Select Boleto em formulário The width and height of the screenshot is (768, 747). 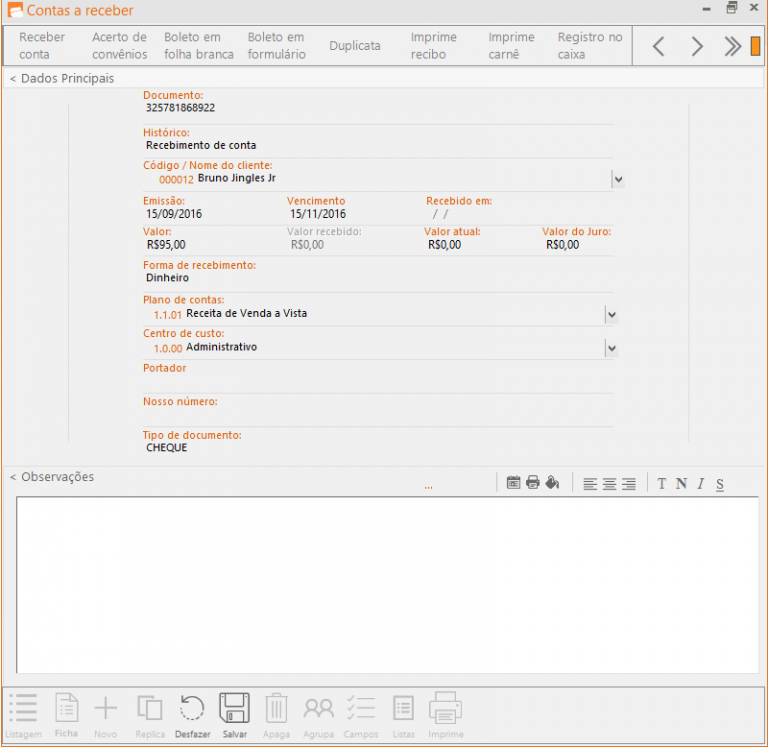click(x=276, y=46)
